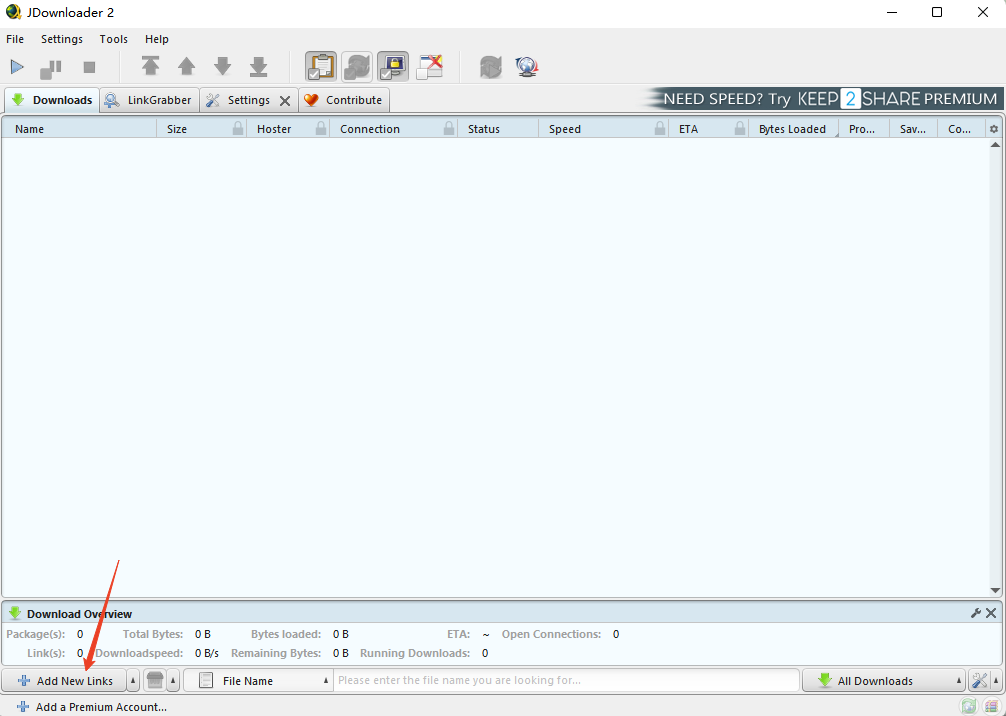This screenshot has width=1006, height=716.
Task: Open Download Overview wrench settings icon
Action: coord(976,613)
